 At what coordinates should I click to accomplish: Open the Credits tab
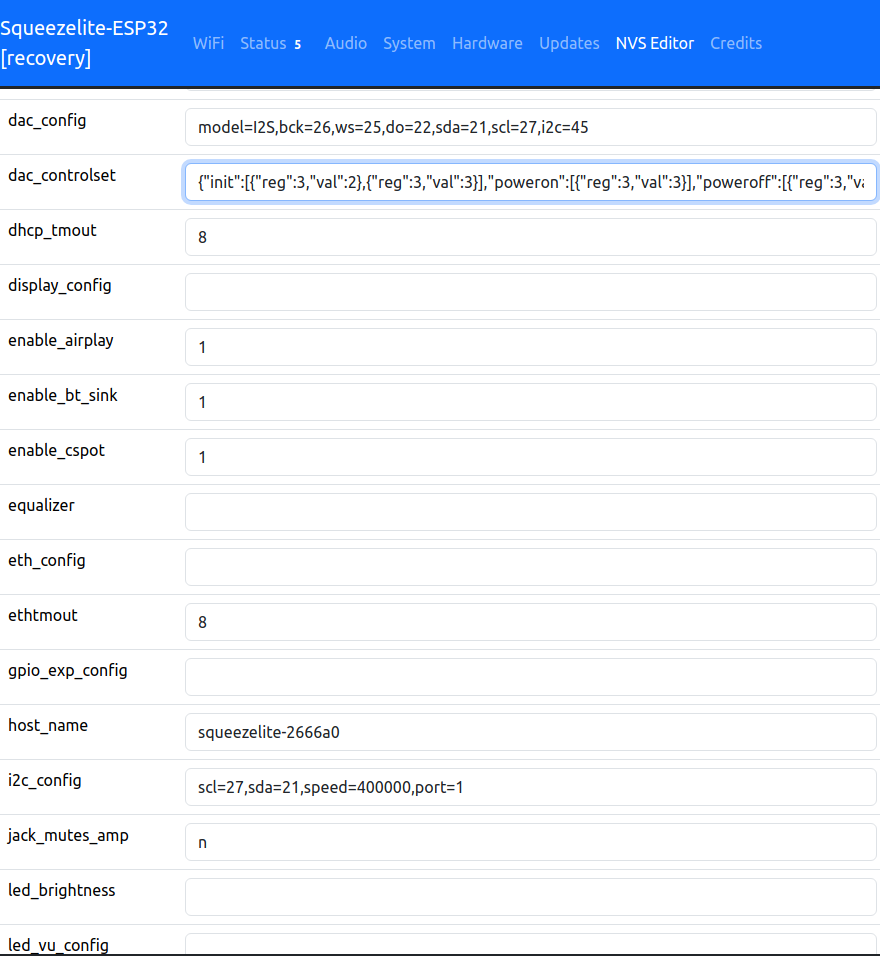pos(735,43)
